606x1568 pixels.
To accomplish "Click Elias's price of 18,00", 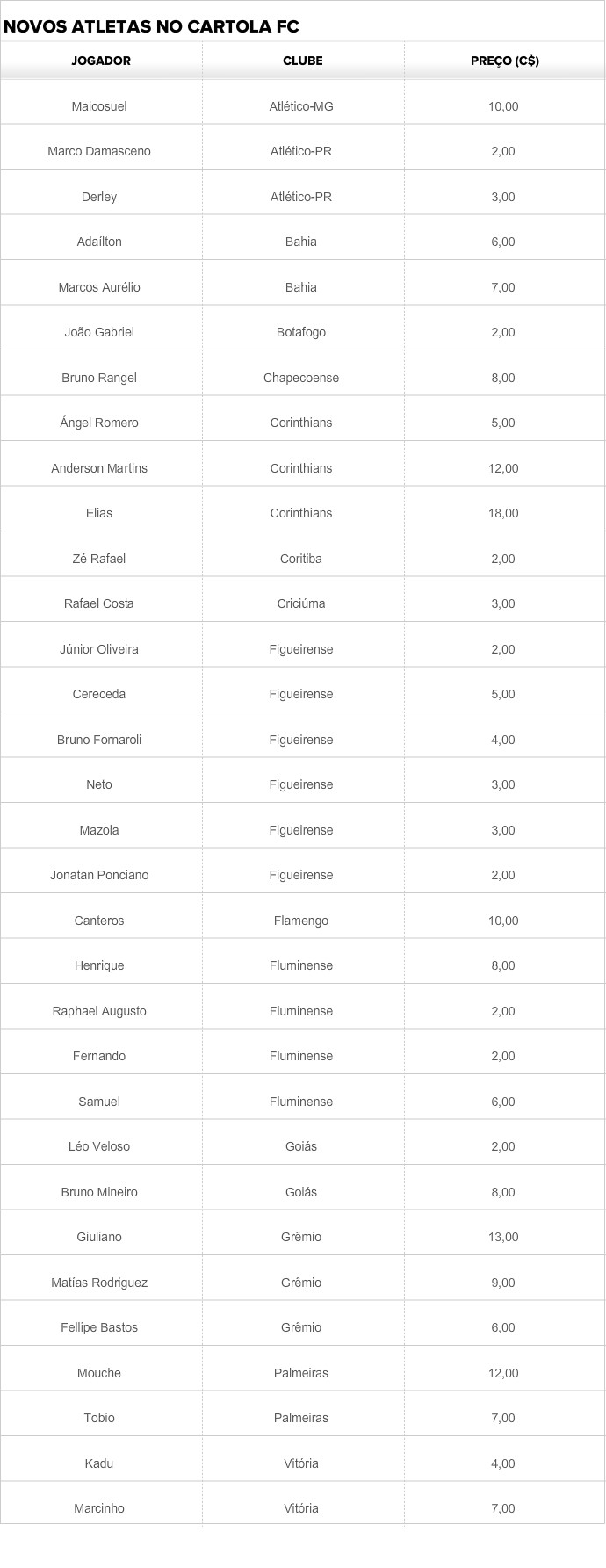I will coord(503,513).
